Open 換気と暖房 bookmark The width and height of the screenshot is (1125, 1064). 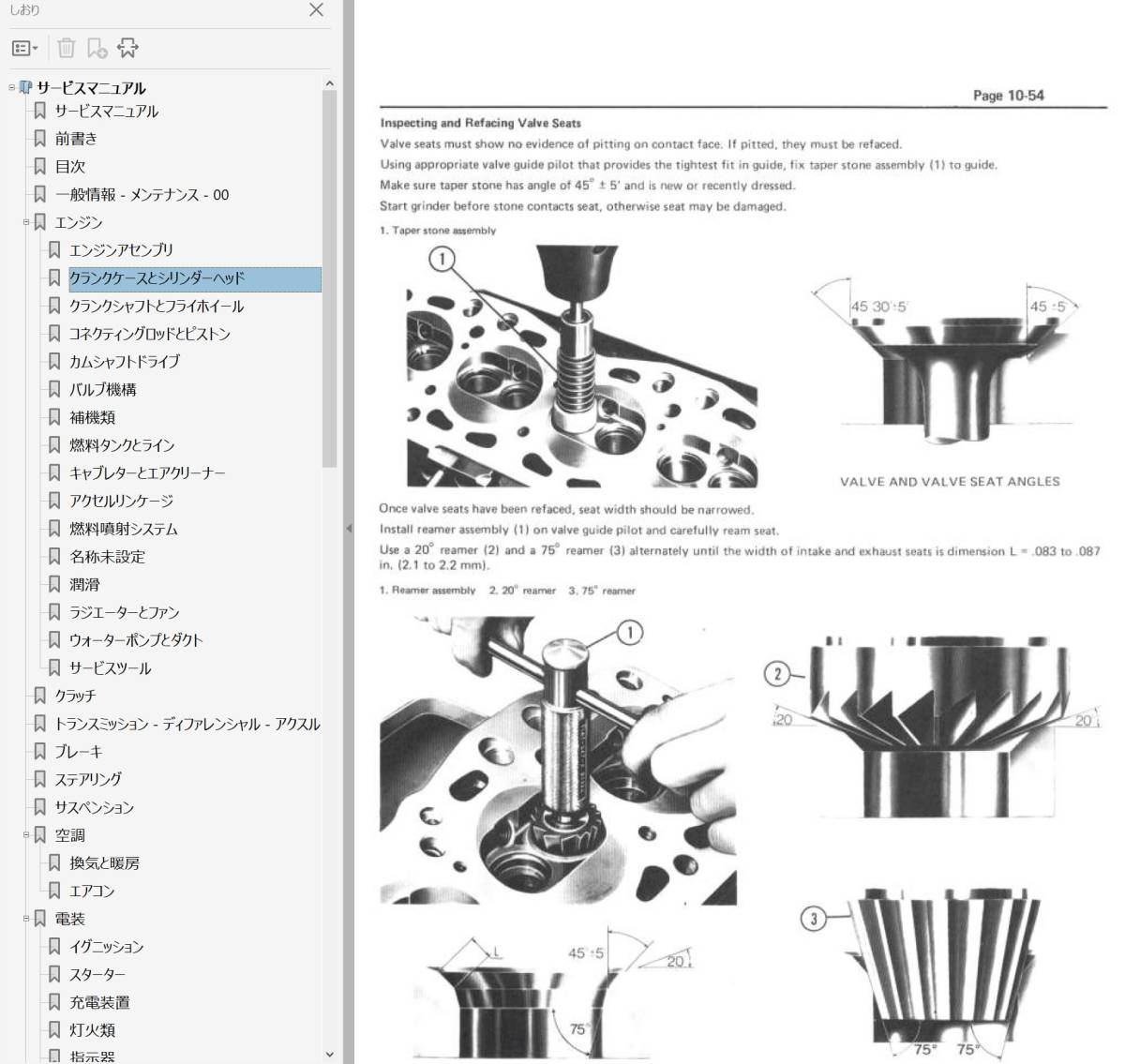(104, 863)
